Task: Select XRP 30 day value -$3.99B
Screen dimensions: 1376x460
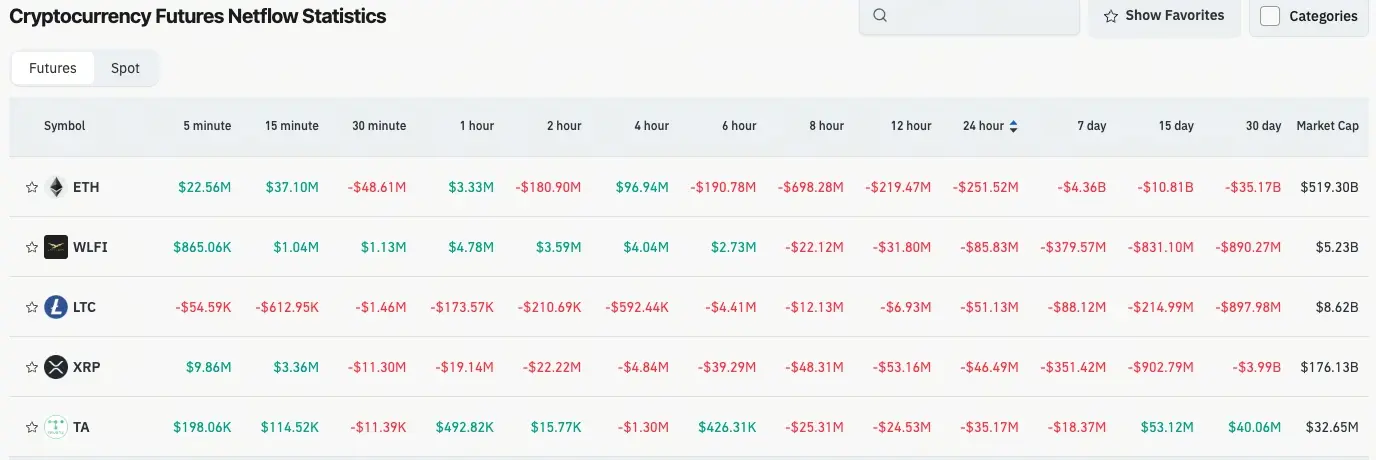Action: (x=1257, y=367)
